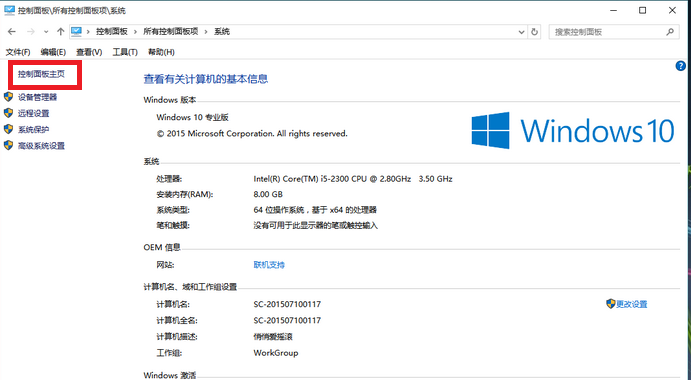Click 更改设置 link
Screen dimensions: 691x380
pos(632,304)
